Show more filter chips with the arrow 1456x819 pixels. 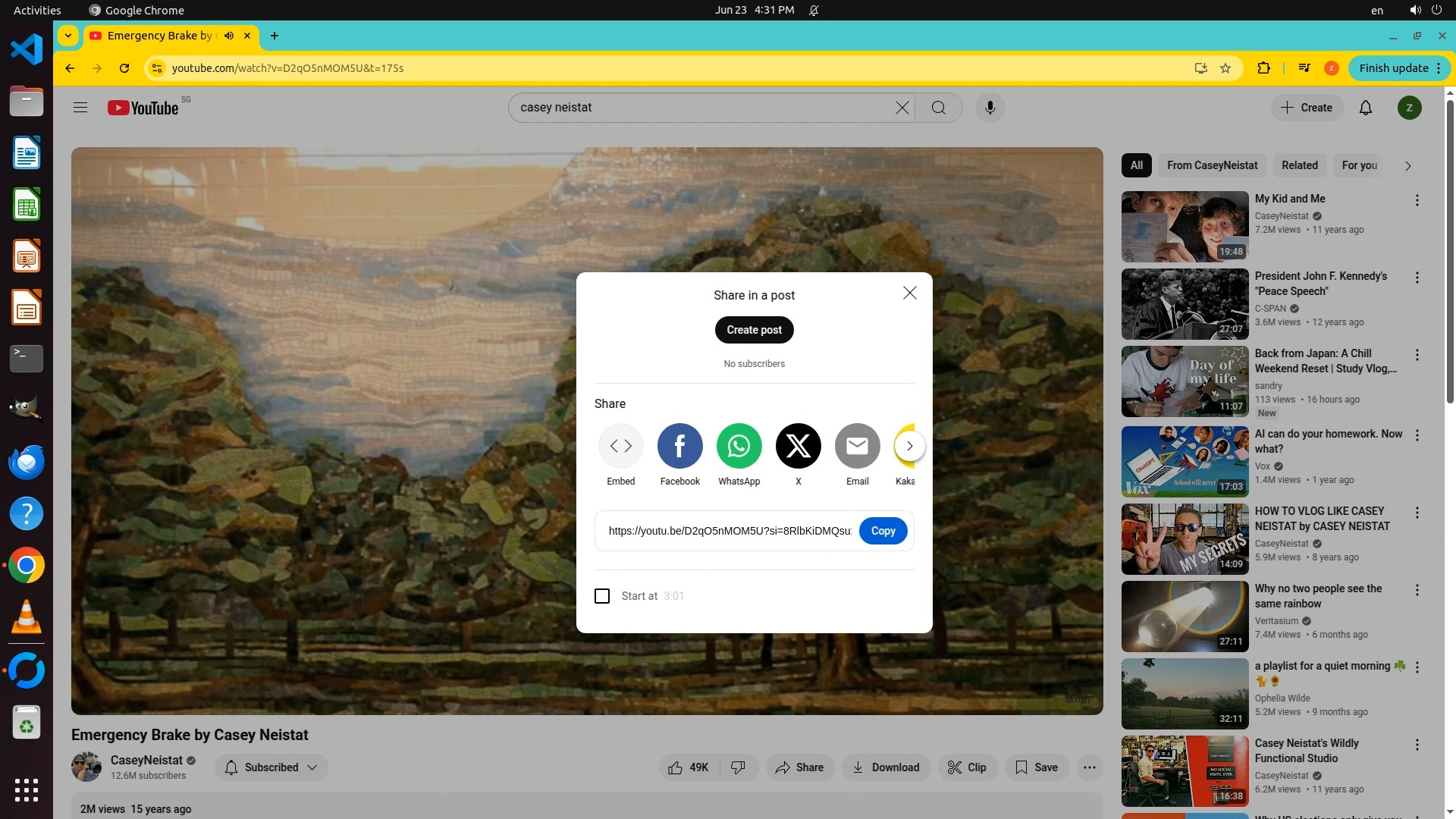1407,166
